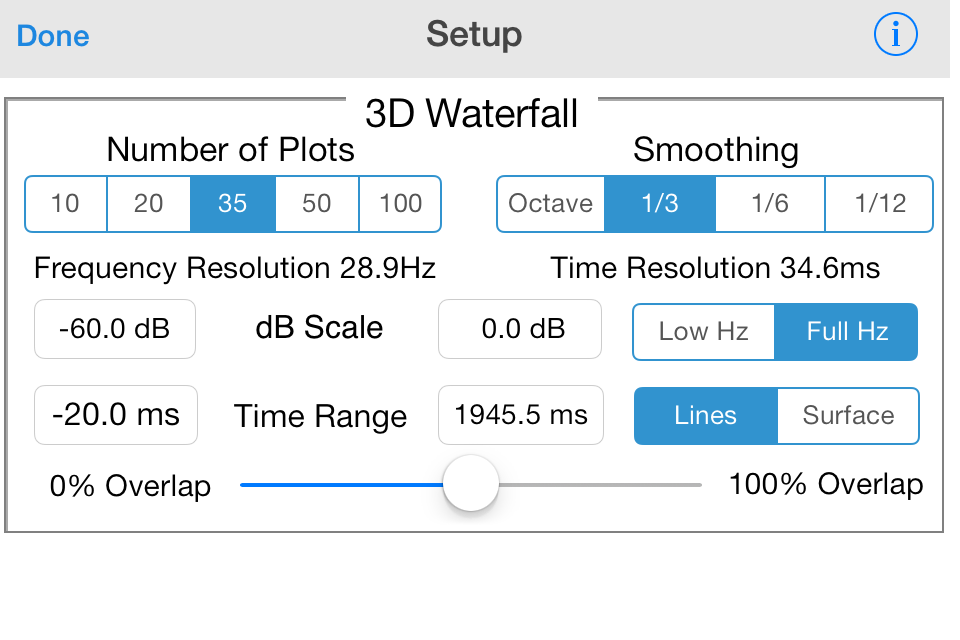Click the 0.0 dB scale field
Image resolution: width=960 pixels, height=640 pixels.
(x=520, y=329)
